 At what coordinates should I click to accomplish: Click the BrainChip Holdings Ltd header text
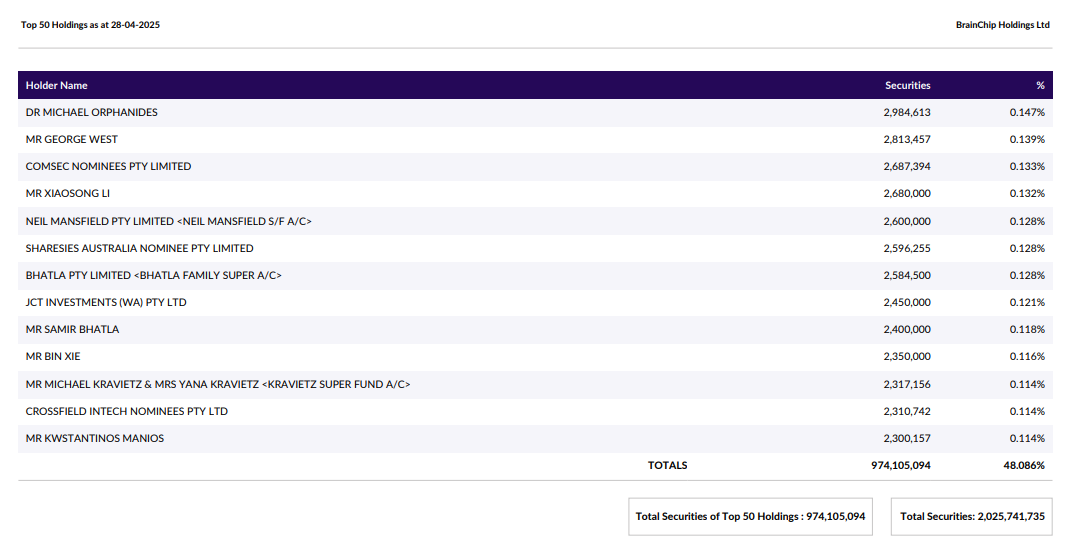[1002, 25]
